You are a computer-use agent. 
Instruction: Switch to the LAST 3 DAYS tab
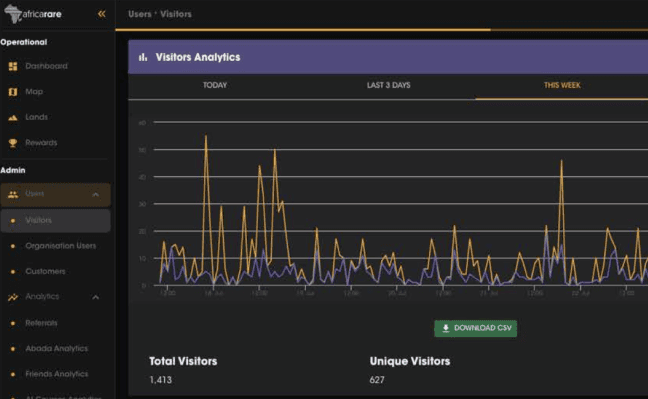[x=388, y=86]
